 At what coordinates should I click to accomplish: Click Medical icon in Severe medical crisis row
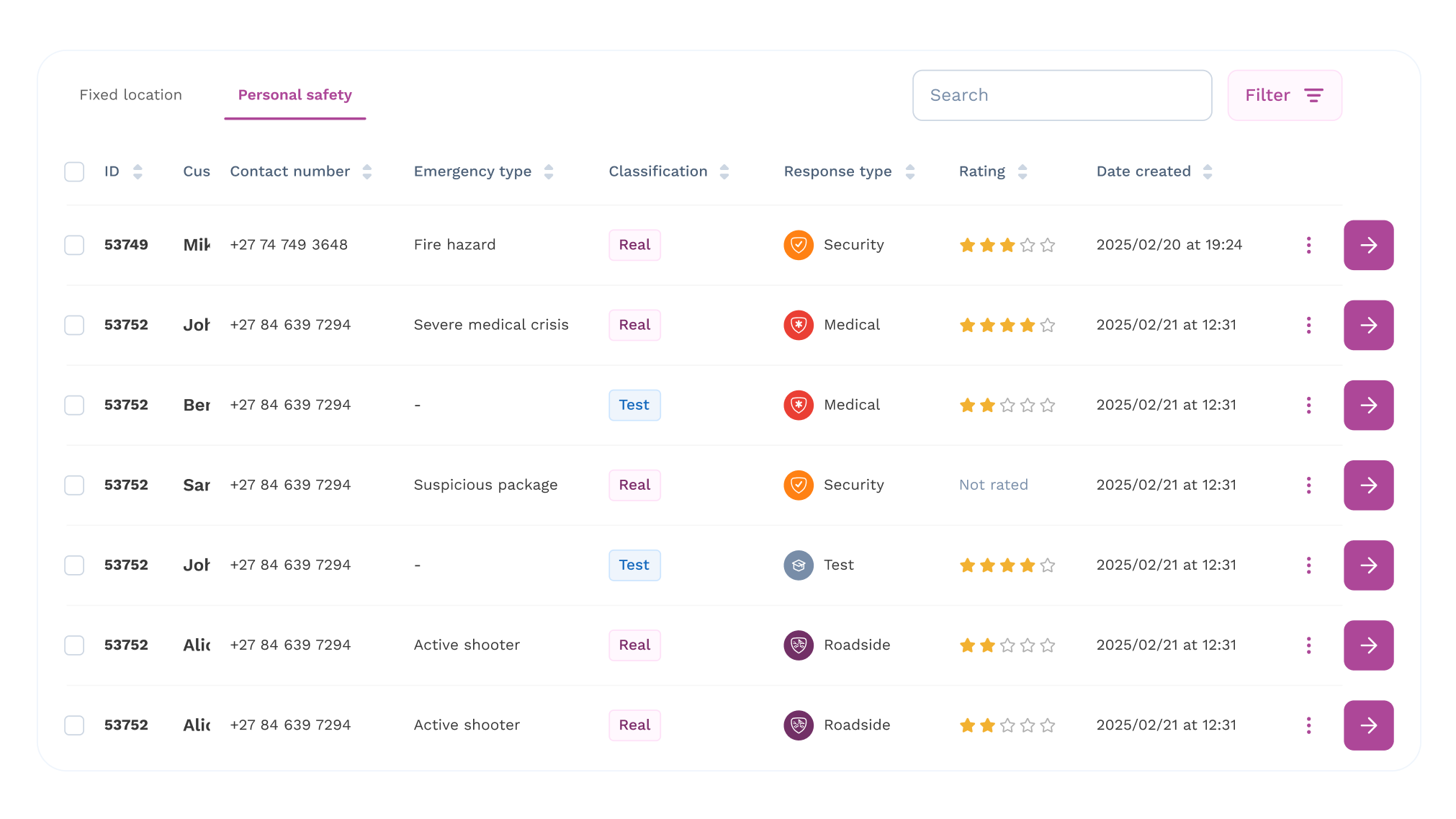pos(798,325)
